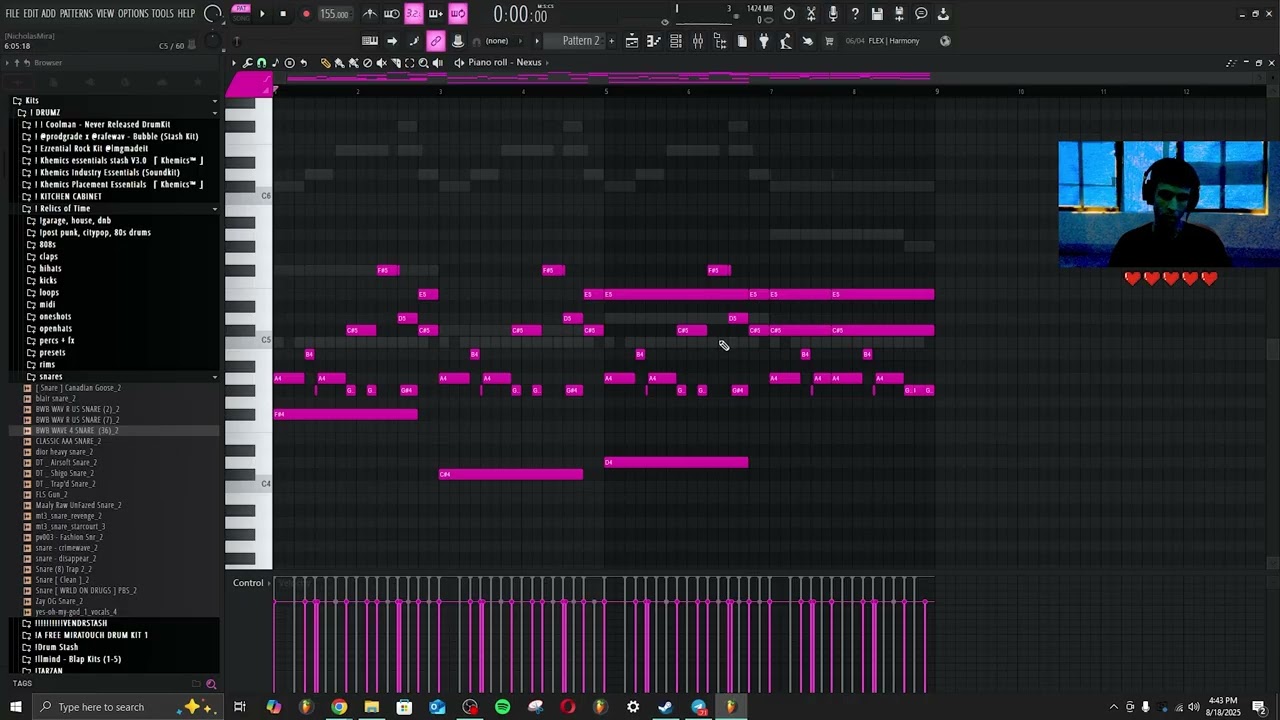Save the project with the floppy icon
Image resolution: width=1280 pixels, height=720 pixels.
tap(877, 14)
